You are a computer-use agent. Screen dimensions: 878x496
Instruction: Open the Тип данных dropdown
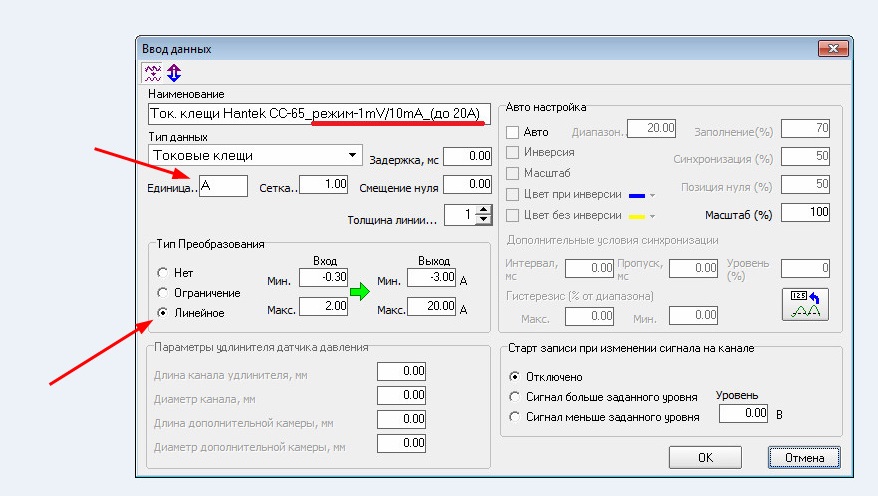pyautogui.click(x=352, y=155)
